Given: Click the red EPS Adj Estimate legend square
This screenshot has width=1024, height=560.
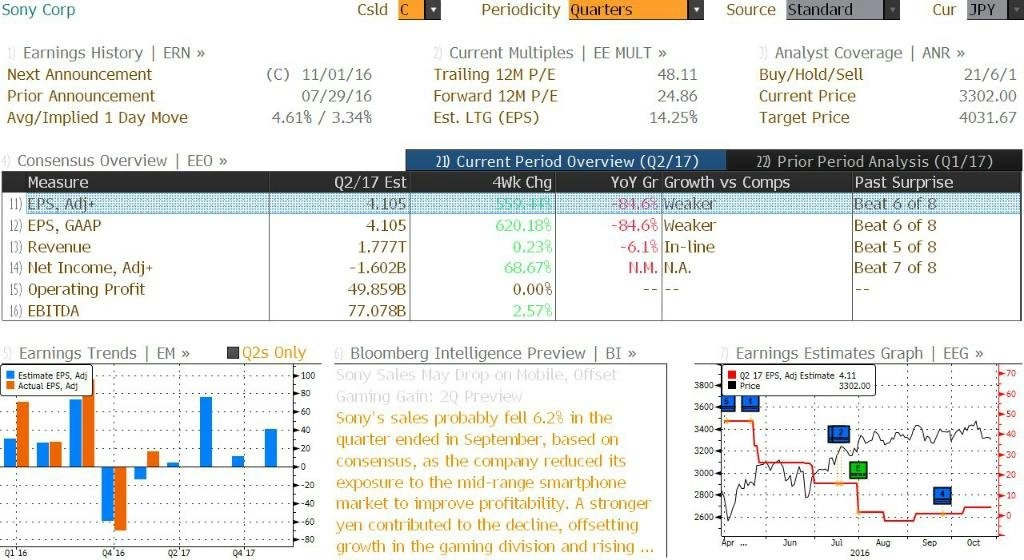Looking at the screenshot, I should click(x=732, y=375).
